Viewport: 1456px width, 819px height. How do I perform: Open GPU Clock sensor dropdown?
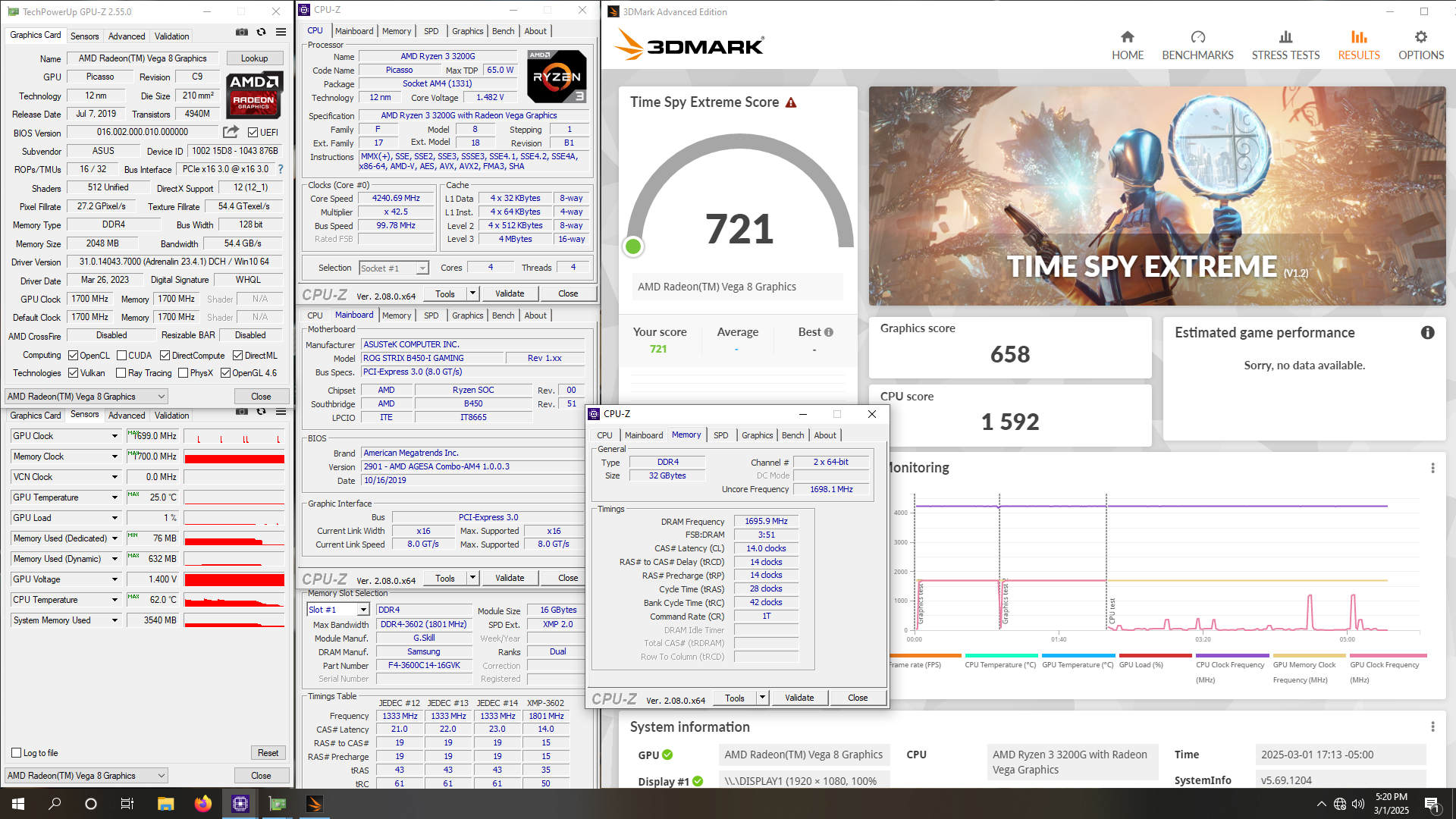pyautogui.click(x=115, y=436)
